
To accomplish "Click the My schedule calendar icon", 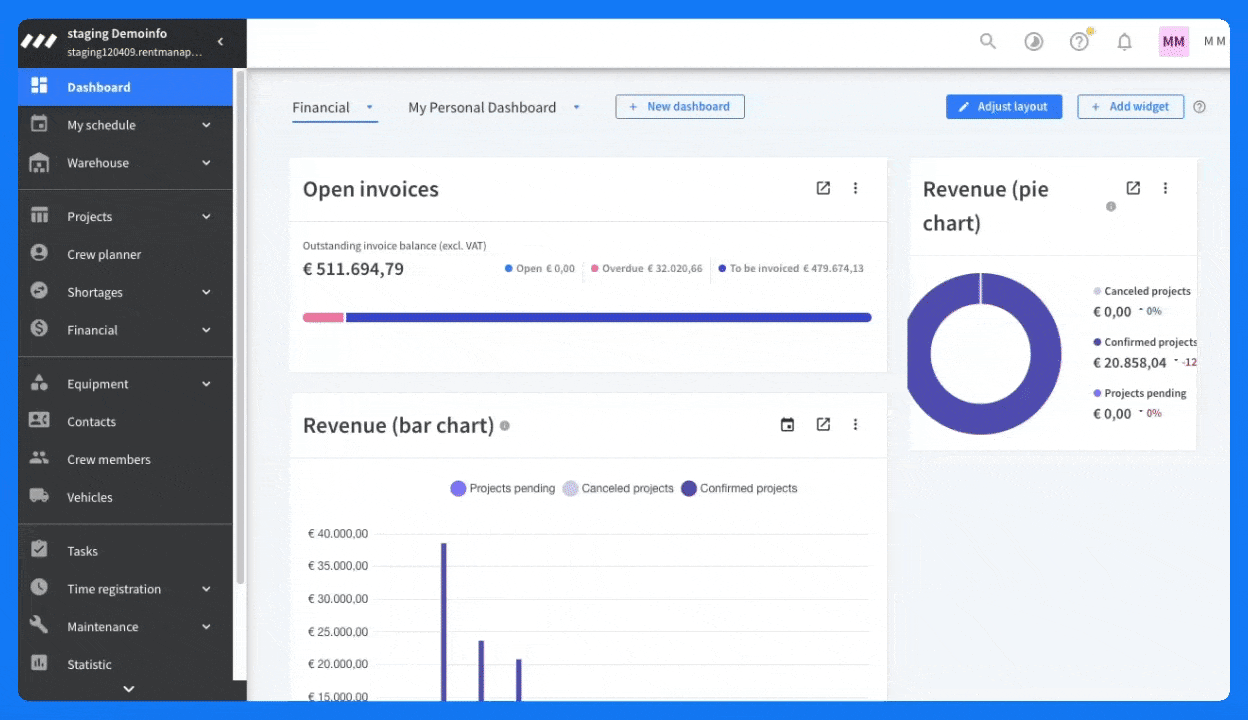I will [x=39, y=124].
